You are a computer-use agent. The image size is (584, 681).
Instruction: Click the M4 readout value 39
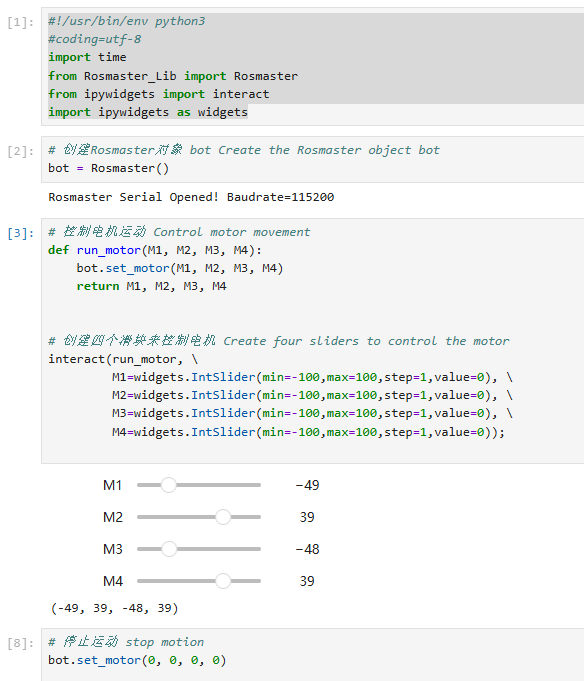[x=307, y=581]
